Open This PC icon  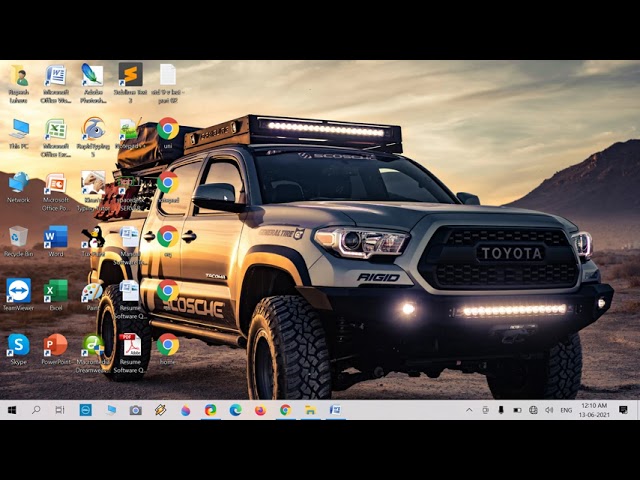[x=18, y=129]
